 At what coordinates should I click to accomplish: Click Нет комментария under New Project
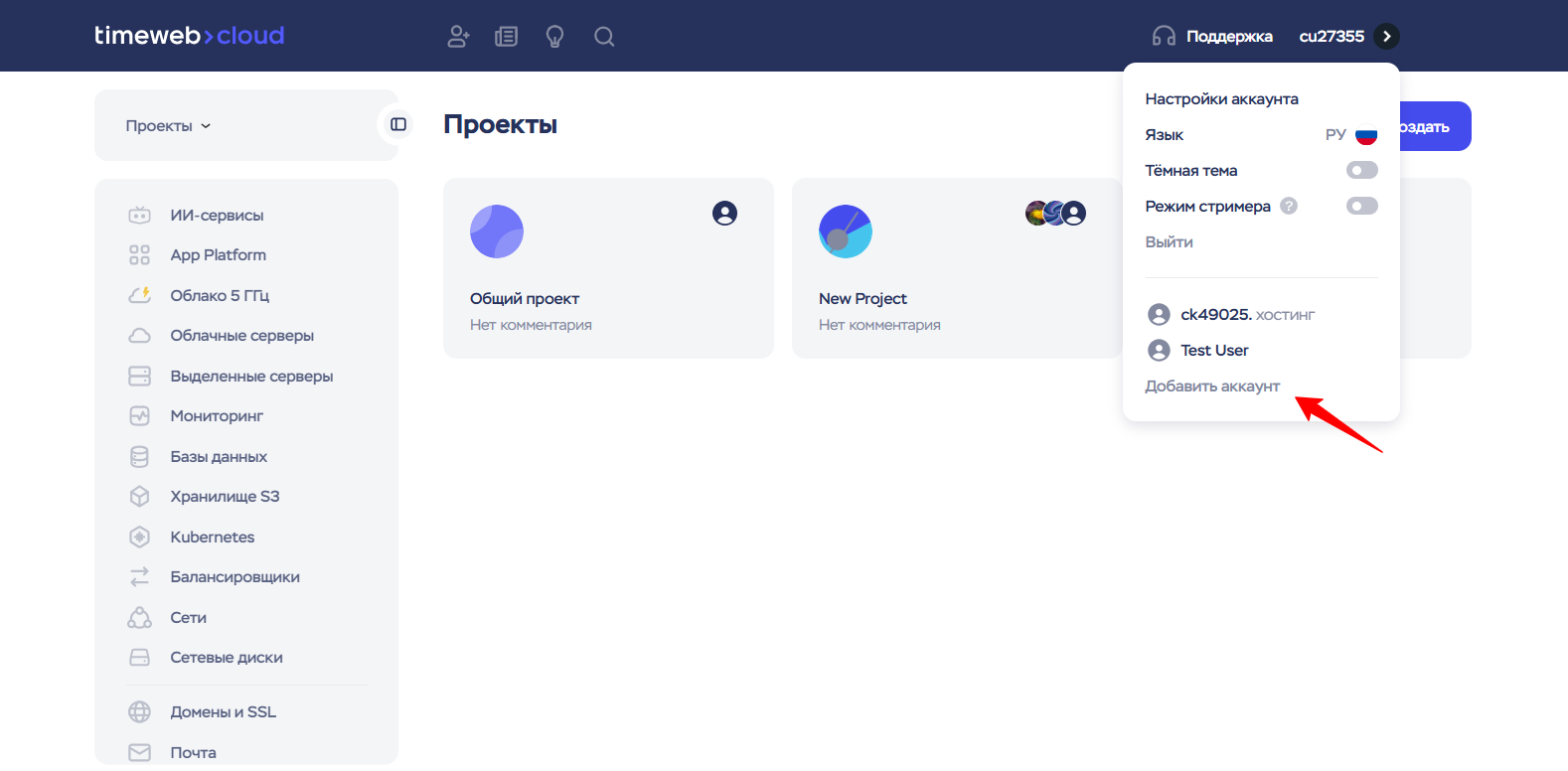point(879,325)
